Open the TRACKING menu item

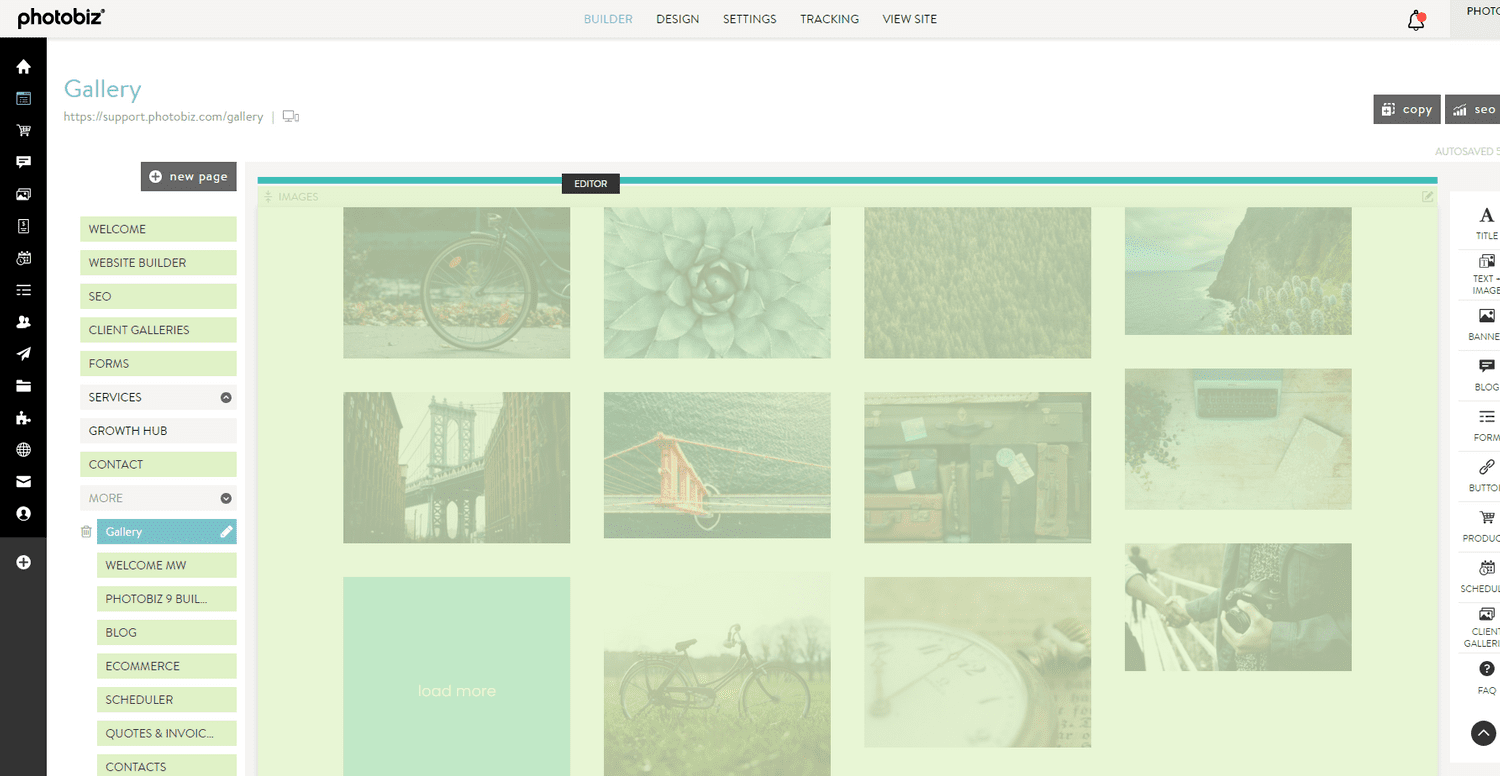point(829,18)
